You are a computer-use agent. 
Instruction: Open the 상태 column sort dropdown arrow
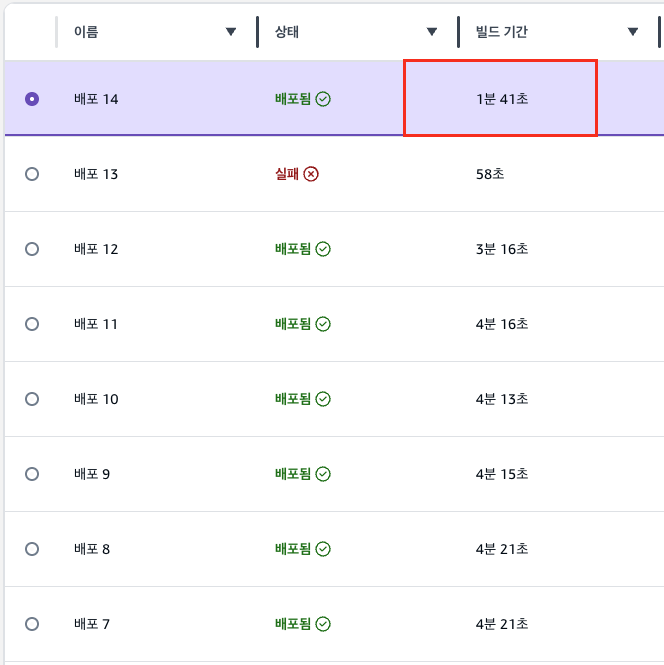432,32
